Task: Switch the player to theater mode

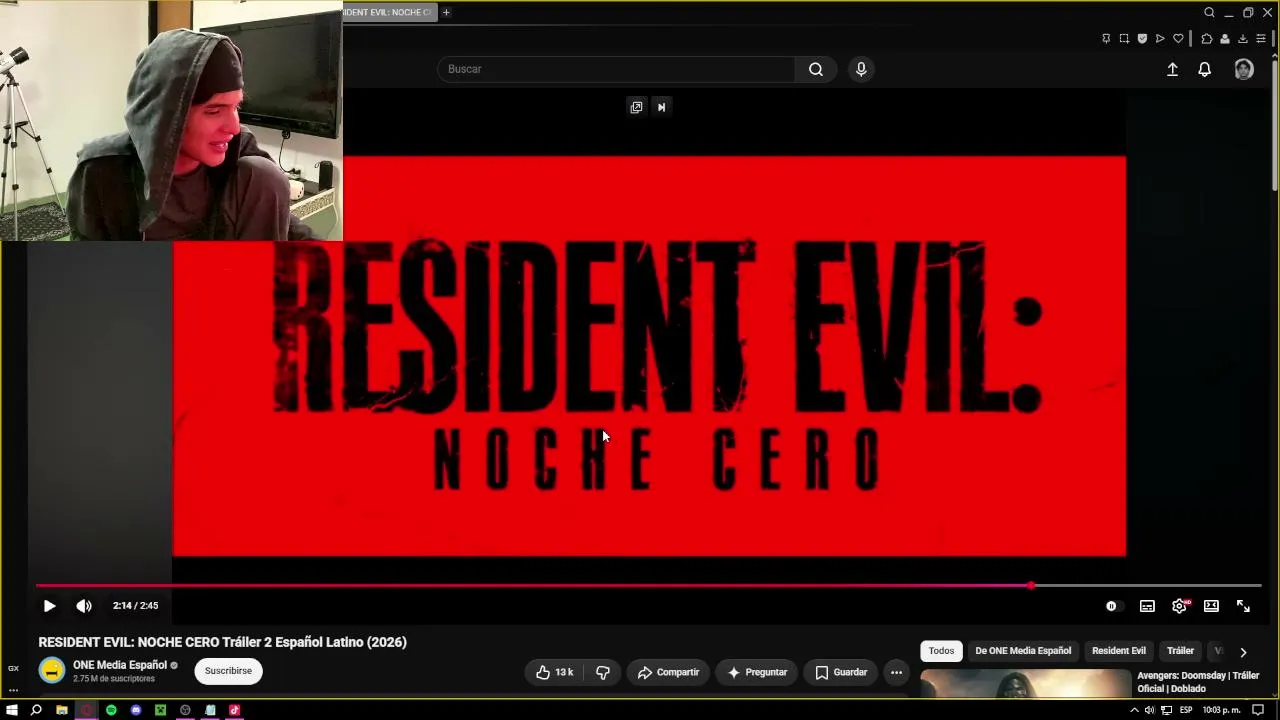Action: (x=1211, y=606)
